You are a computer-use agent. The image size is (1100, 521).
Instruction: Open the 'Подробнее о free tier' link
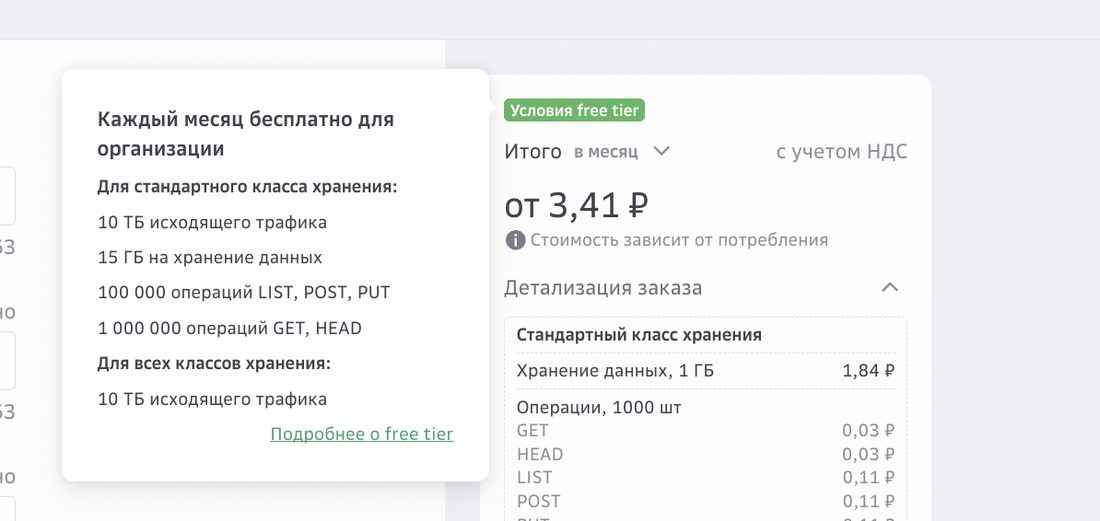click(x=362, y=434)
